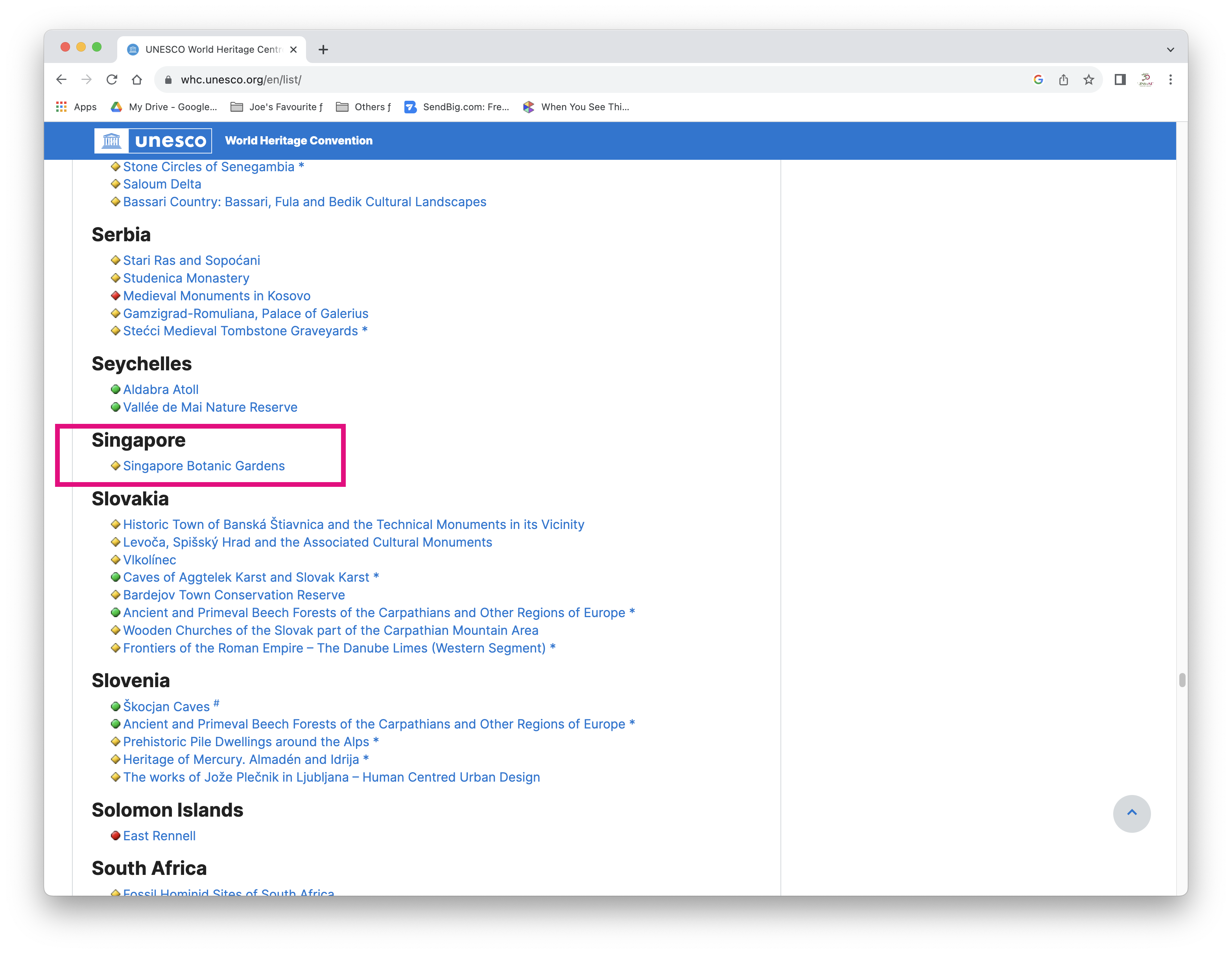1232x954 pixels.
Task: Click the browser forward arrow
Action: point(86,79)
